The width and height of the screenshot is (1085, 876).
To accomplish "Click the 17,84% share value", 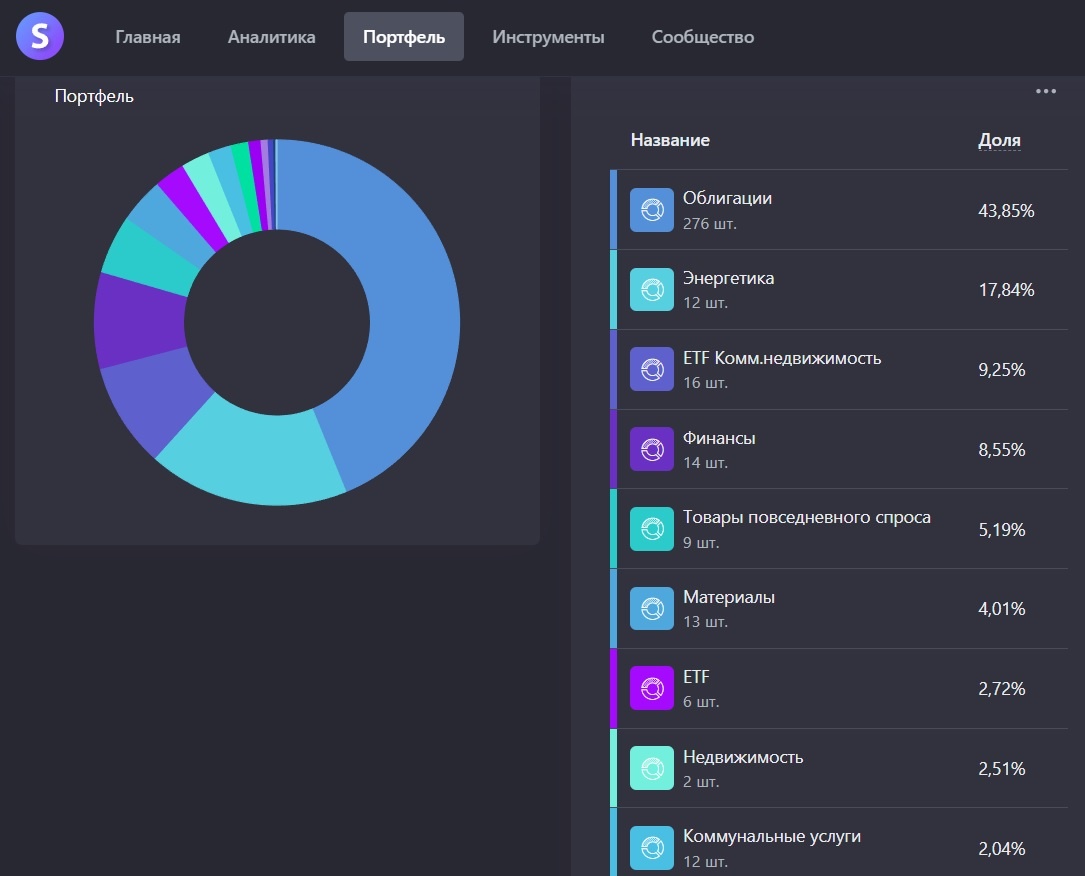I will click(x=1006, y=290).
